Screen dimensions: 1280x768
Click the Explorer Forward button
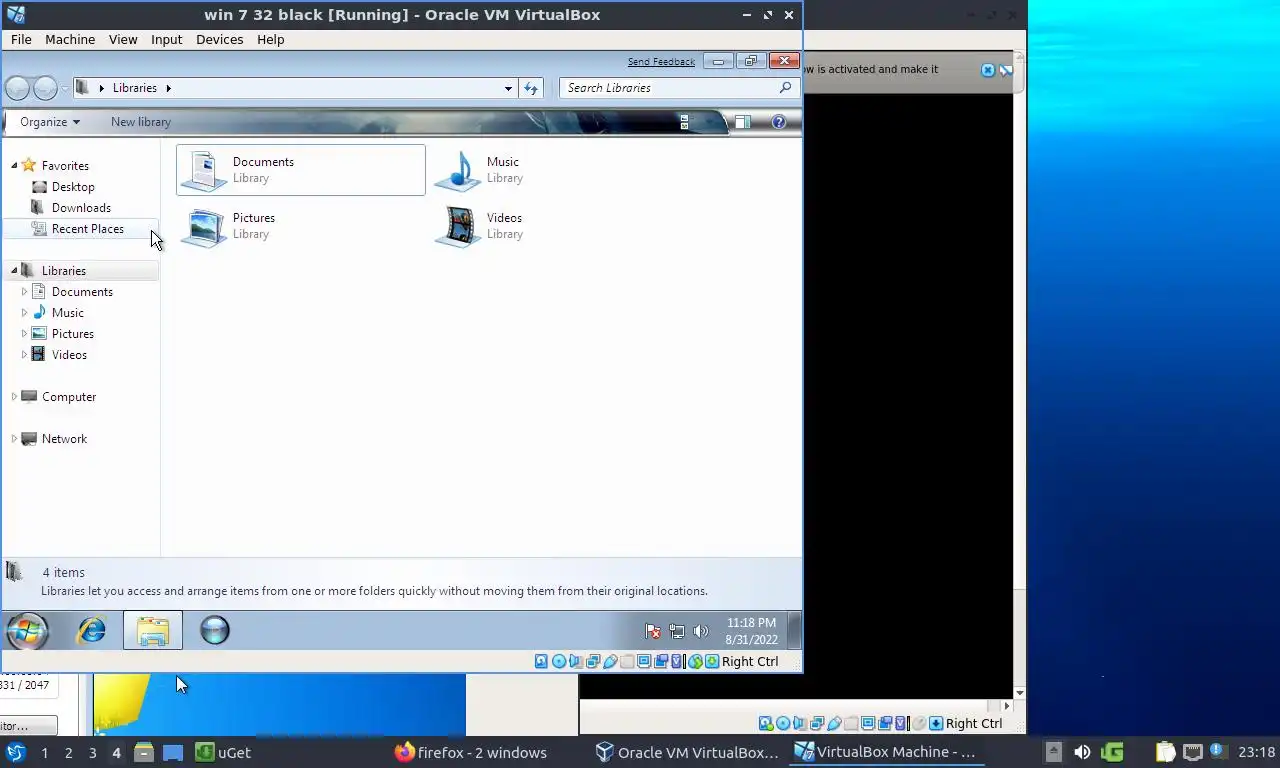tap(45, 88)
